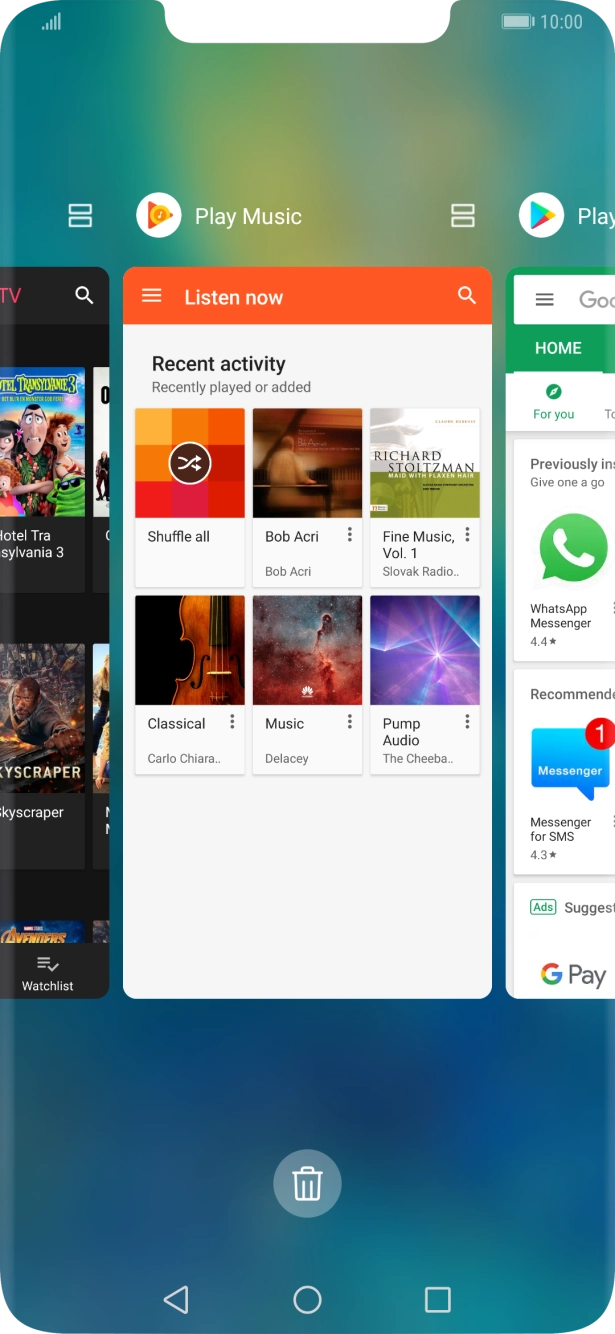Open Messenger for SMS icon in Play Store
615x1334 pixels.
pyautogui.click(x=570, y=762)
